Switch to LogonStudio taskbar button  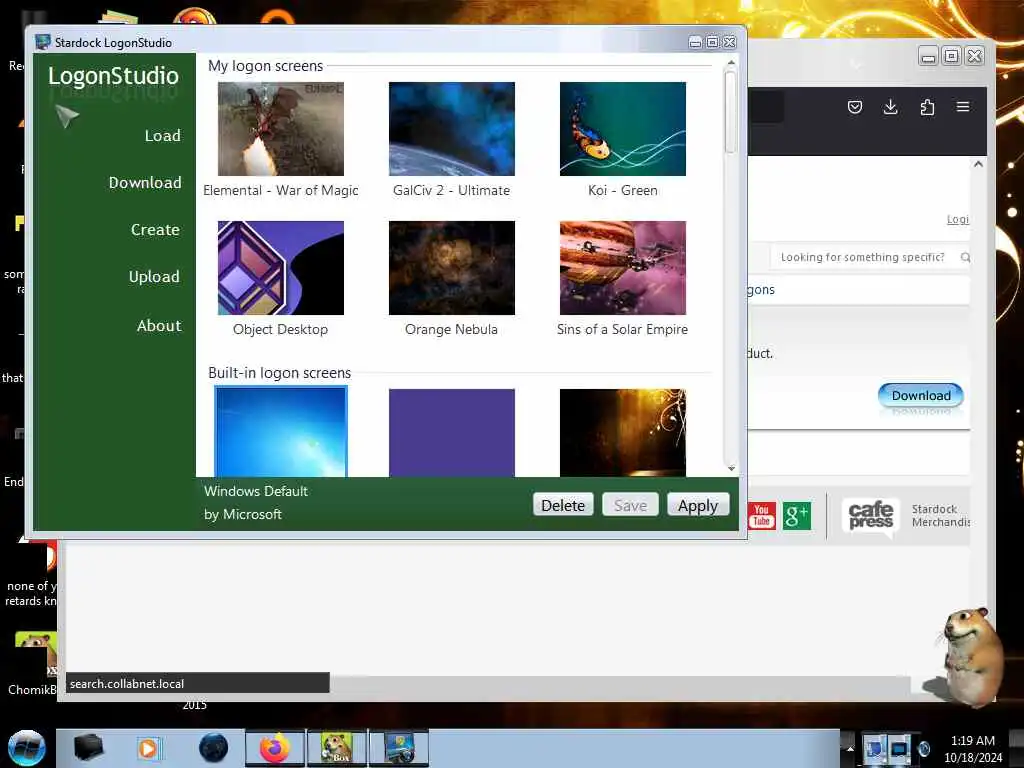click(399, 748)
